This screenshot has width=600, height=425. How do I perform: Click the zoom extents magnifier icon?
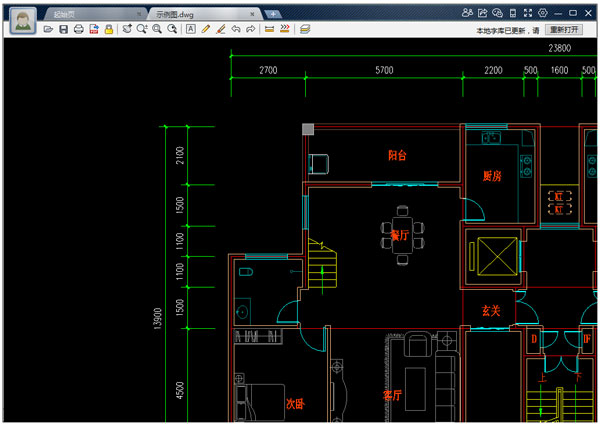pos(172,29)
